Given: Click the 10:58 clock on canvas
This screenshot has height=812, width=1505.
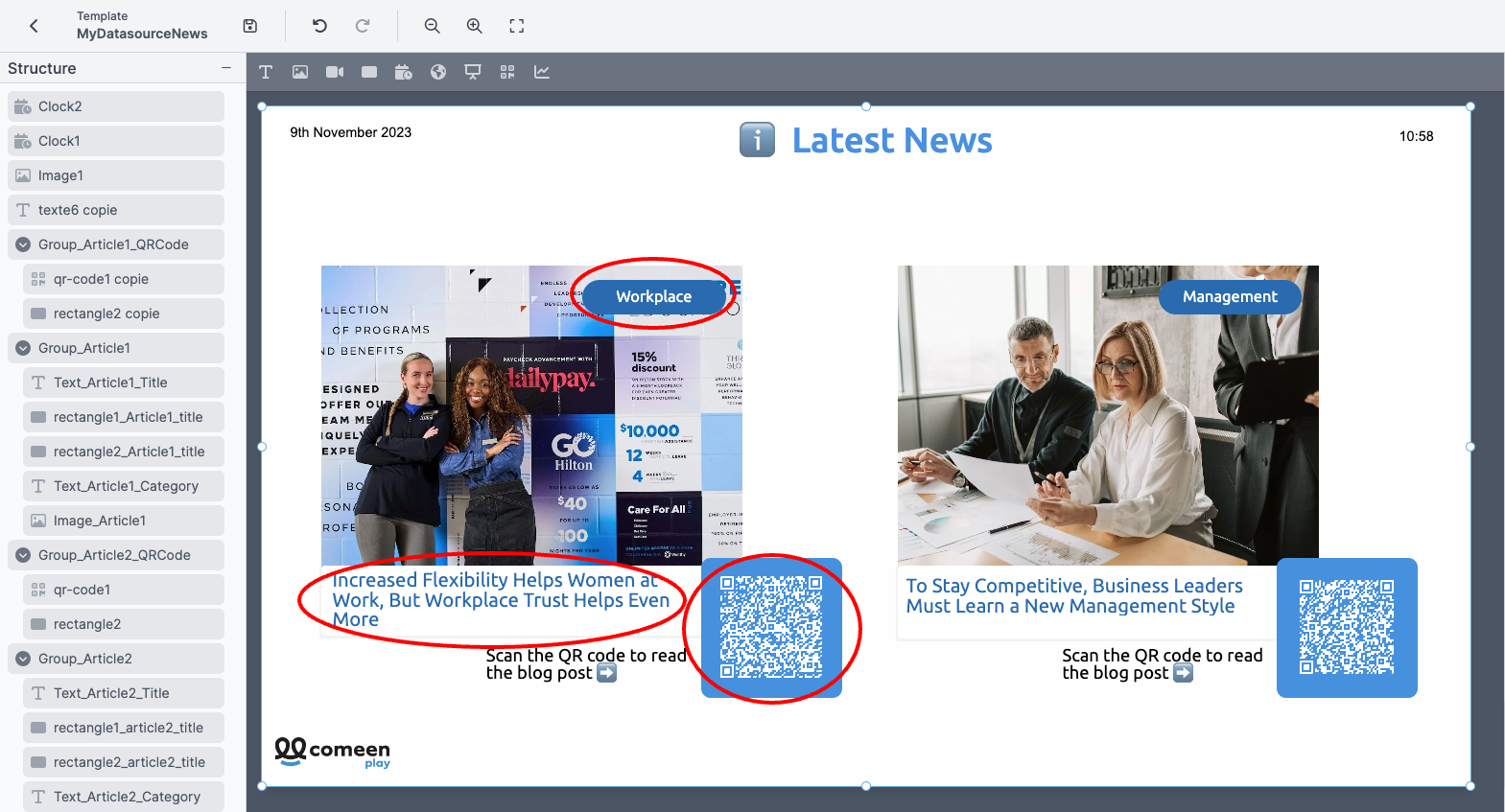Looking at the screenshot, I should pos(1416,136).
